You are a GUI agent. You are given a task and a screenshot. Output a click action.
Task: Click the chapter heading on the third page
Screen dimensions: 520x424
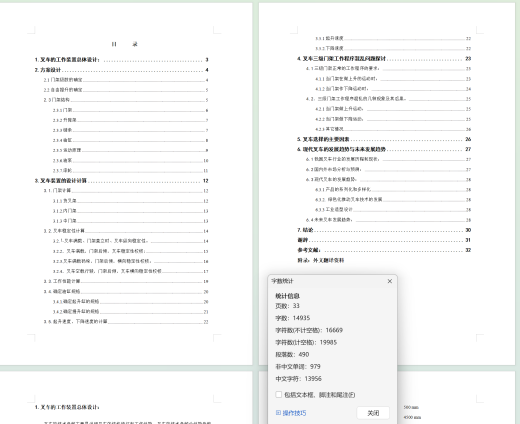tap(67, 407)
